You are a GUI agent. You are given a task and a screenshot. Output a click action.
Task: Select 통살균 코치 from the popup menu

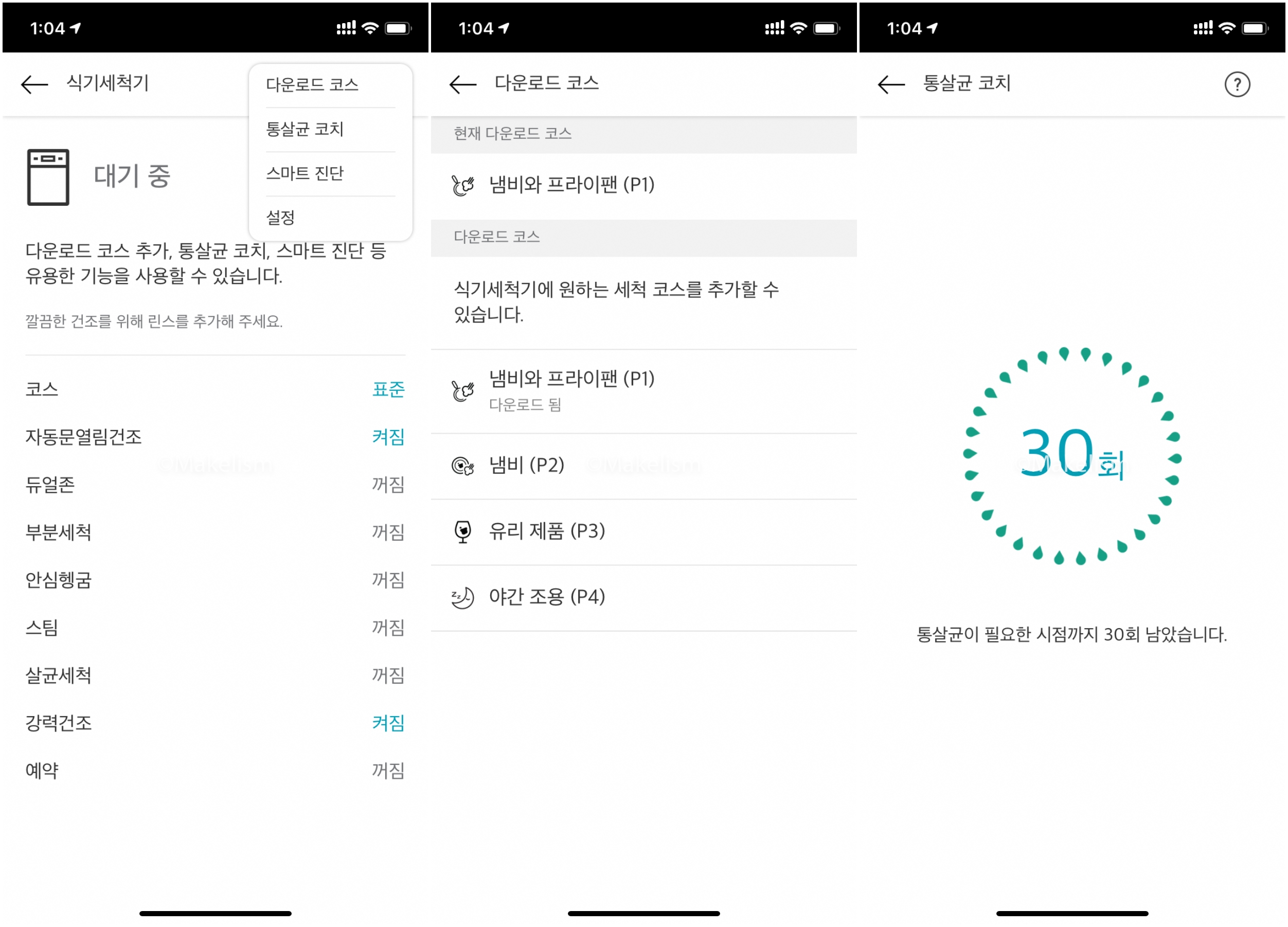click(x=305, y=129)
